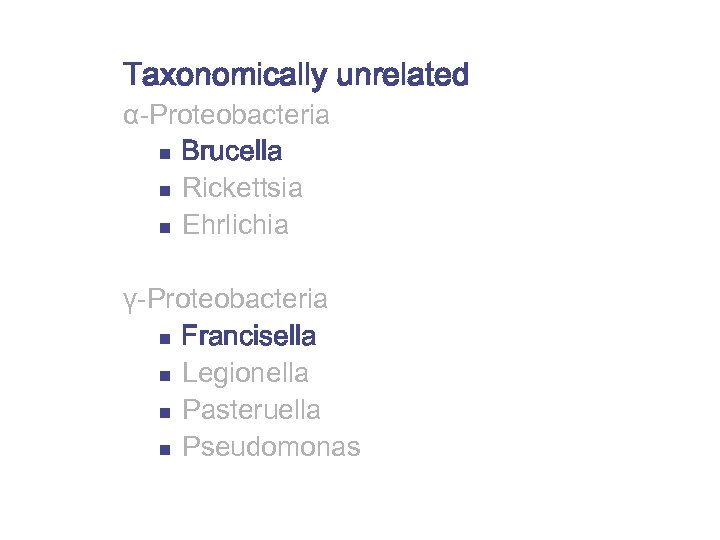Image resolution: width=720 pixels, height=540 pixels.
Task: Select the Legionella list entry
Action: click(x=245, y=373)
